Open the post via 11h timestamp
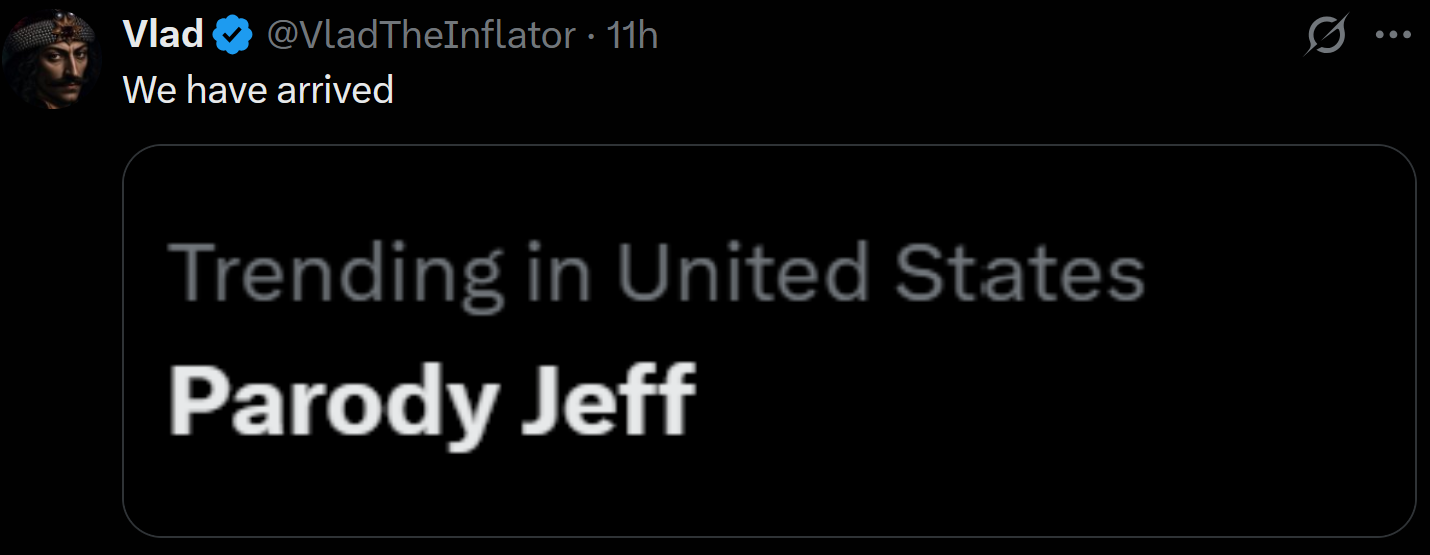 click(x=632, y=36)
